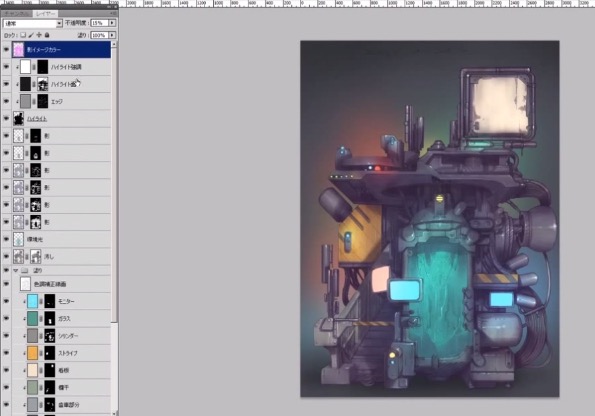Select the 環境光 layer name

[x=35, y=240]
